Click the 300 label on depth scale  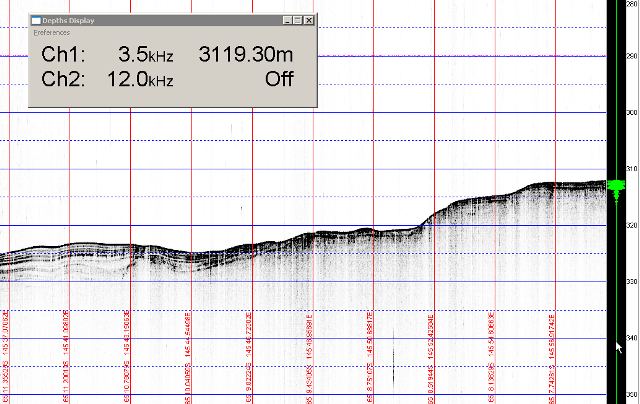coord(632,113)
